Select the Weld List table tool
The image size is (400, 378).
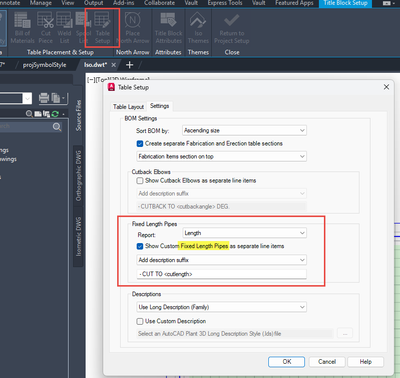point(64,28)
